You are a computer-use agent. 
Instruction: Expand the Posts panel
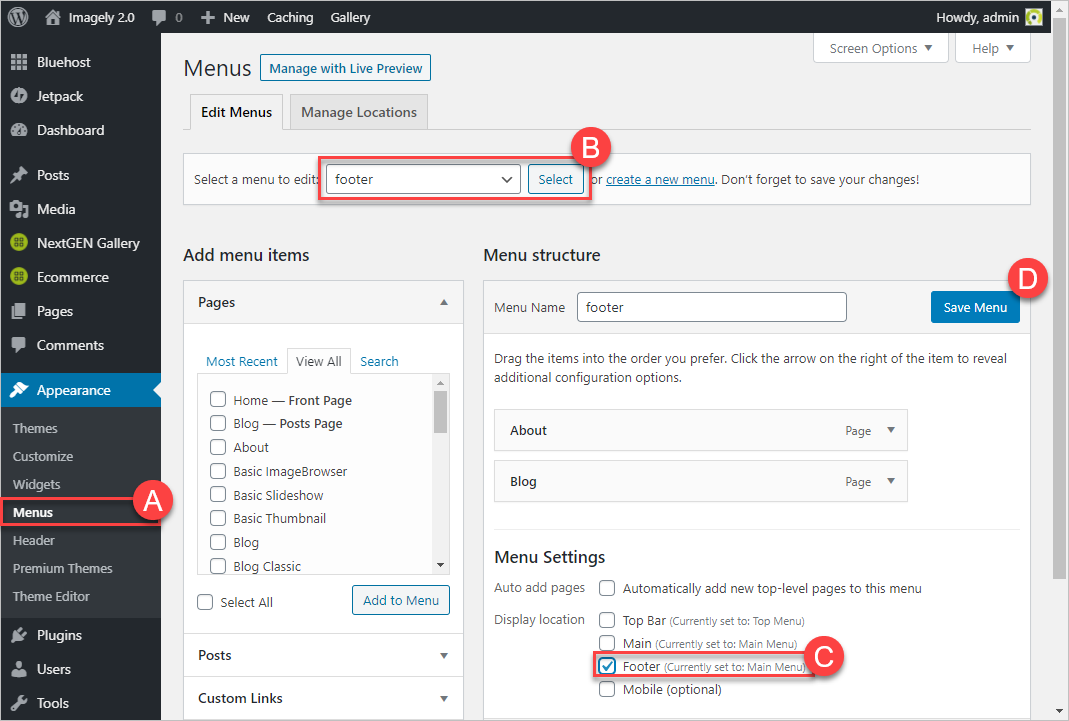pyautogui.click(x=444, y=656)
